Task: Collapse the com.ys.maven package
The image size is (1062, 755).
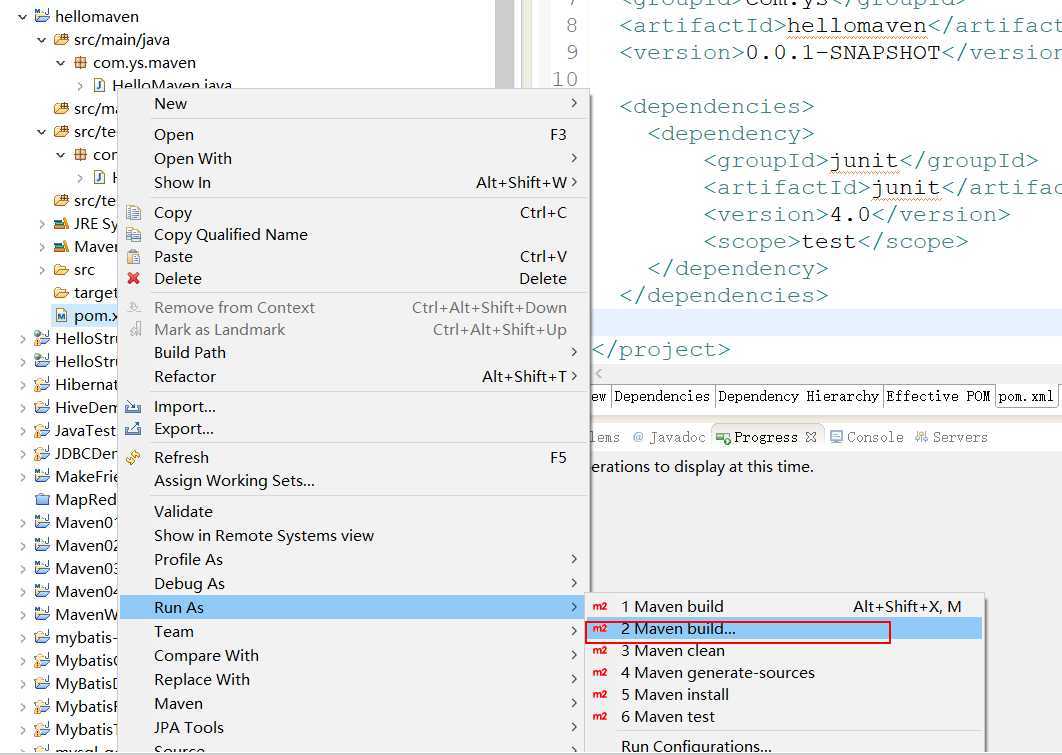Action: coord(60,63)
